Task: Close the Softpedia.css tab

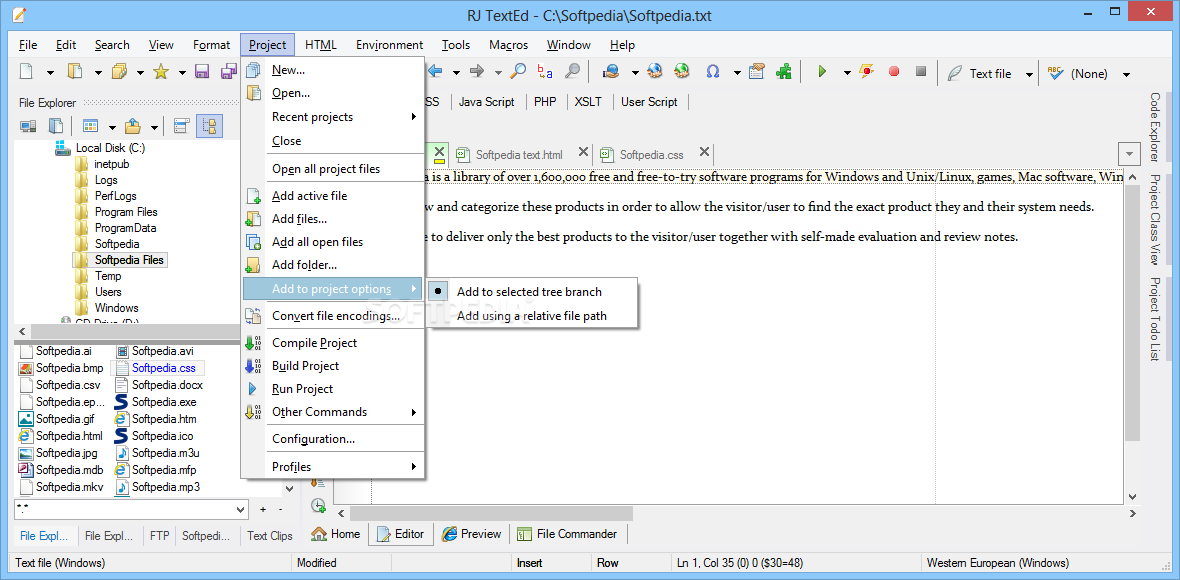Action: (x=704, y=151)
